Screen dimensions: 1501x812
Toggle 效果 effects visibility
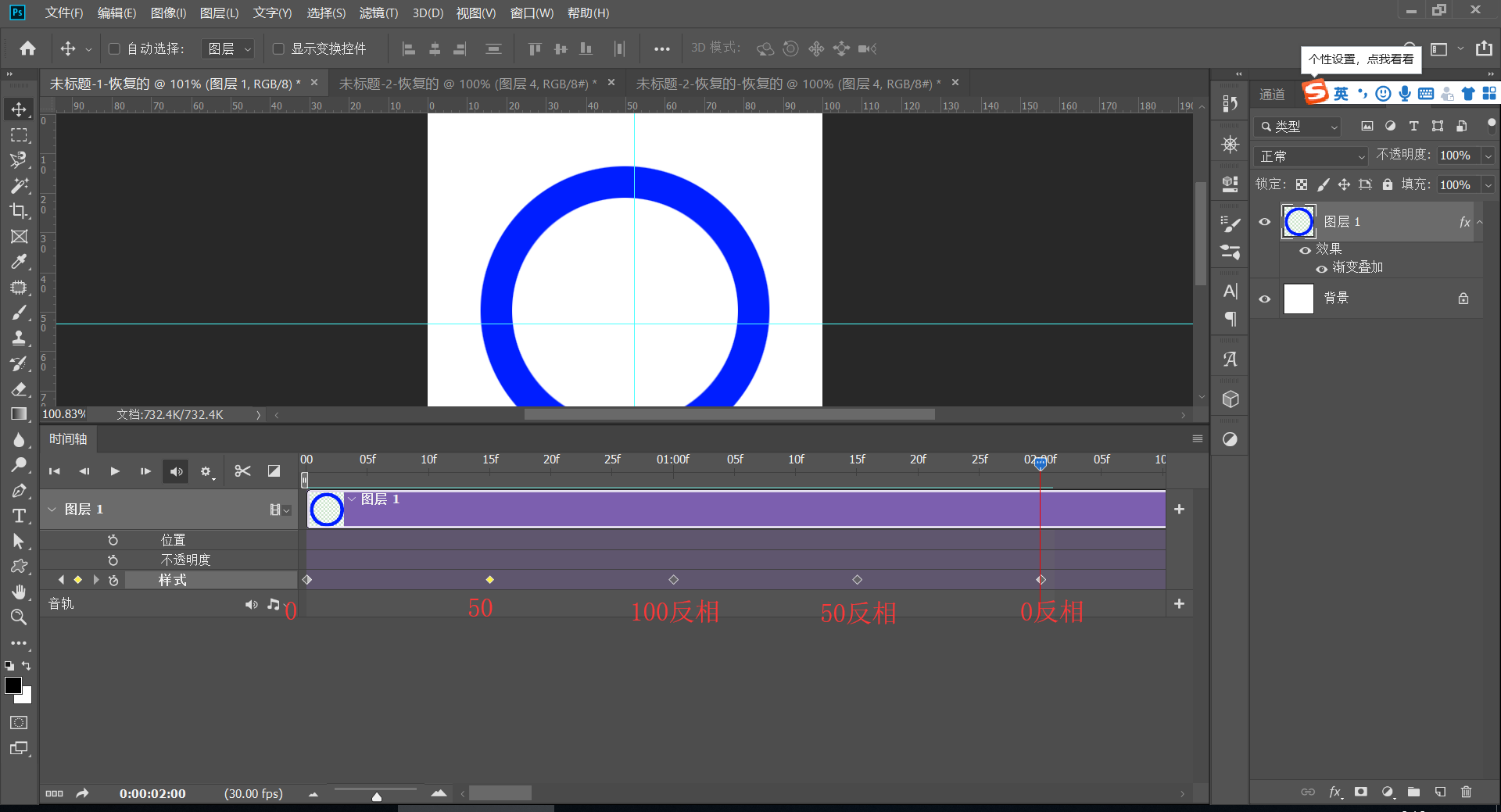1305,250
